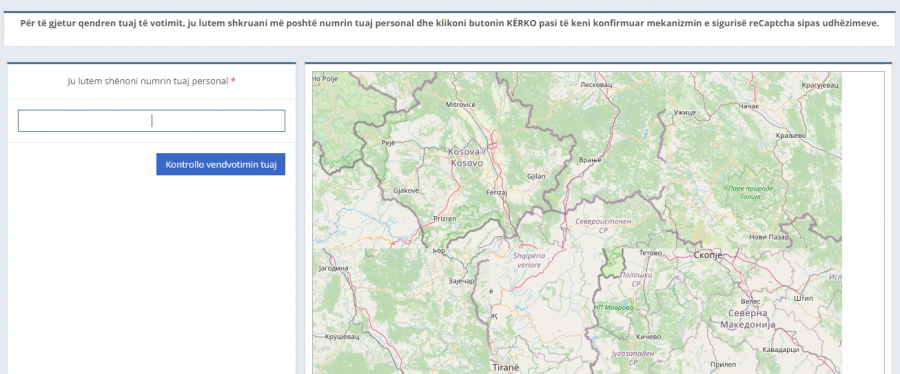This screenshot has height=374, width=900.
Task: Click Gjilan on the map
Action: (536, 176)
